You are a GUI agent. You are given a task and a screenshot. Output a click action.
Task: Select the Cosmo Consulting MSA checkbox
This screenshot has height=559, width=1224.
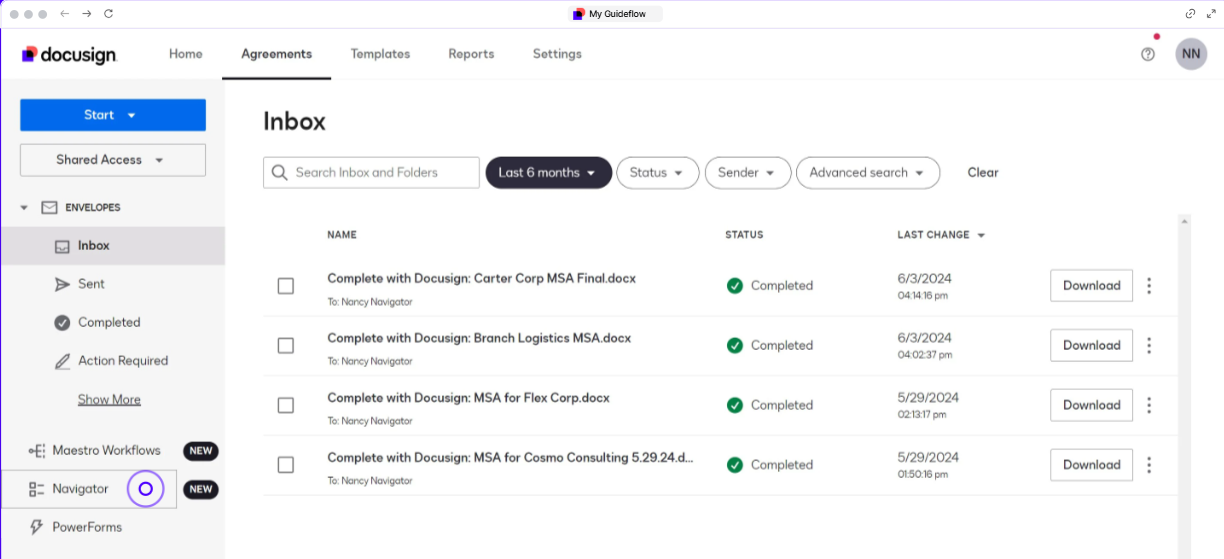[286, 465]
